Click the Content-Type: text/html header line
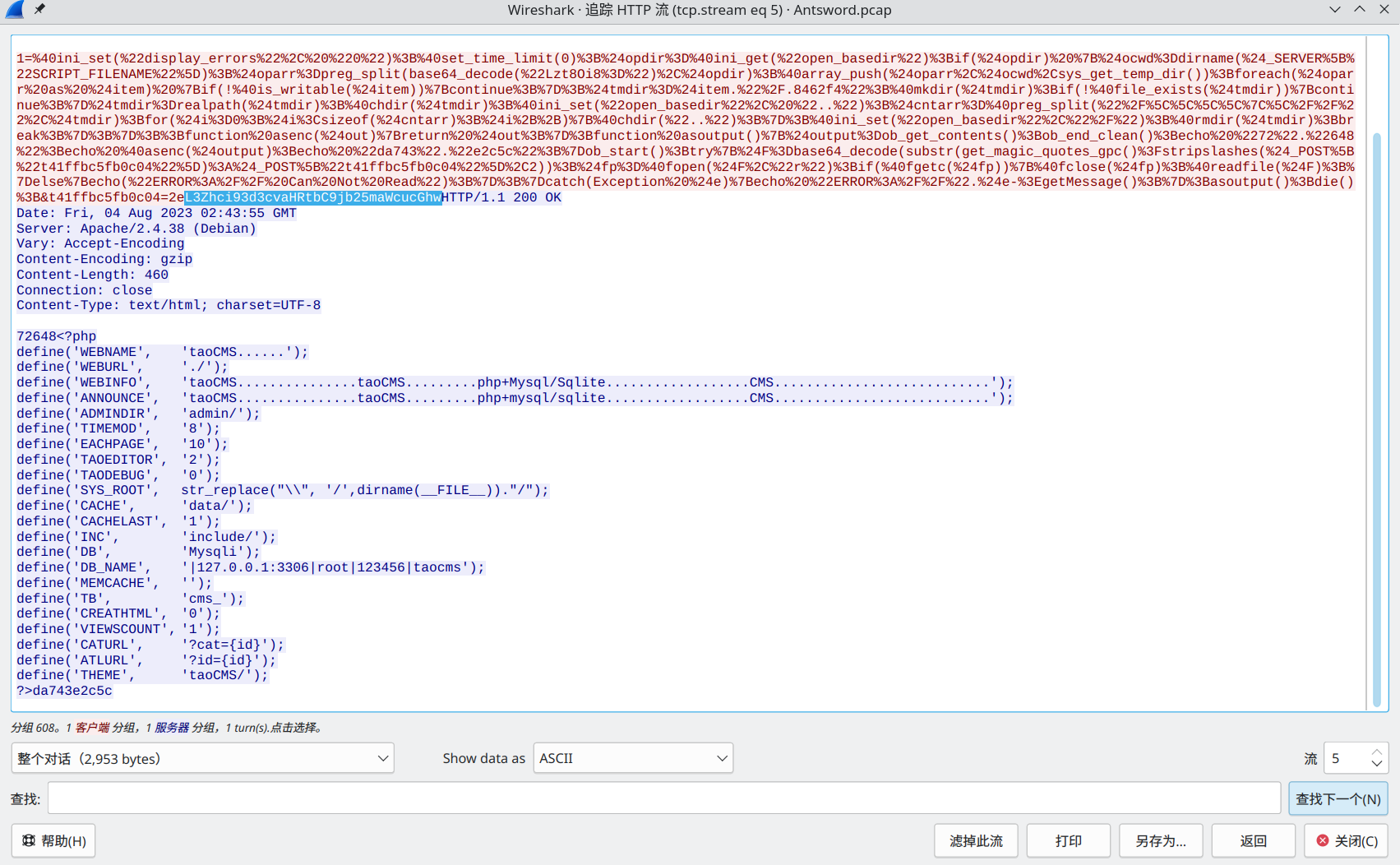 click(x=169, y=305)
